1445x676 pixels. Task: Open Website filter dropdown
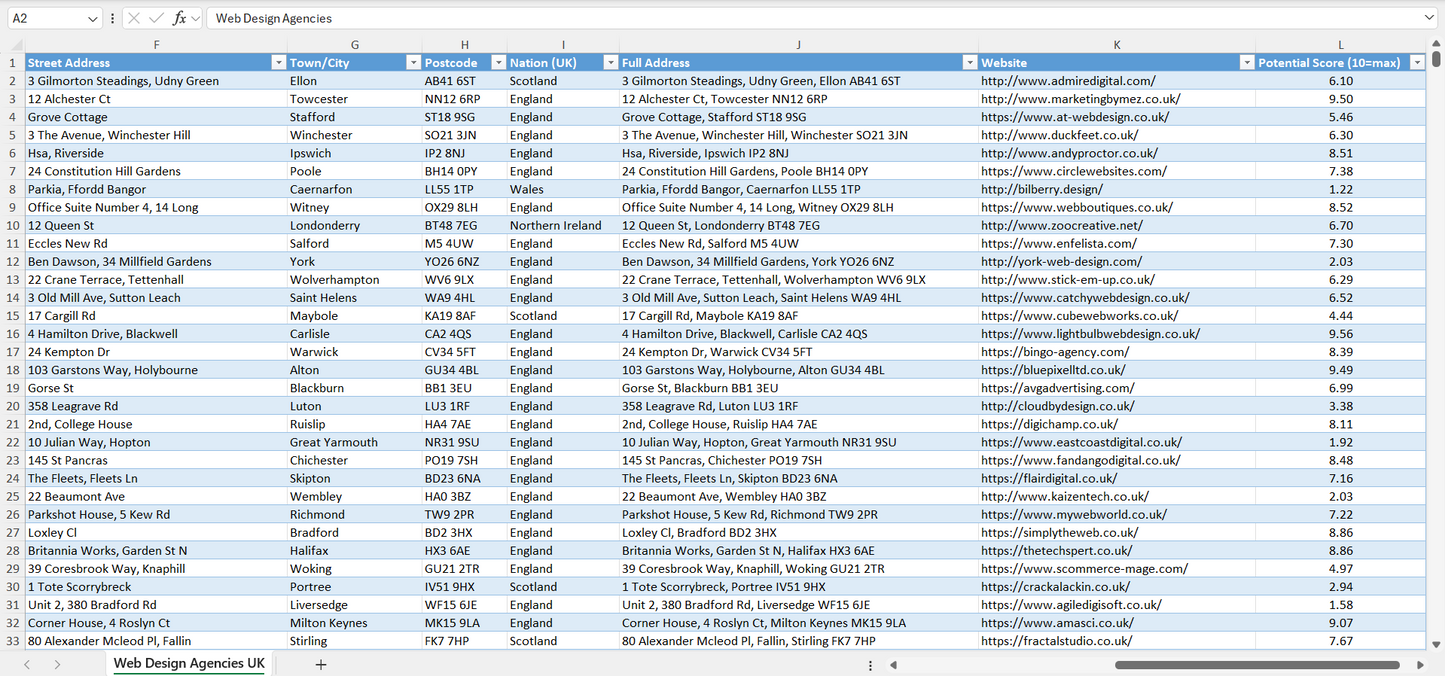(1246, 62)
